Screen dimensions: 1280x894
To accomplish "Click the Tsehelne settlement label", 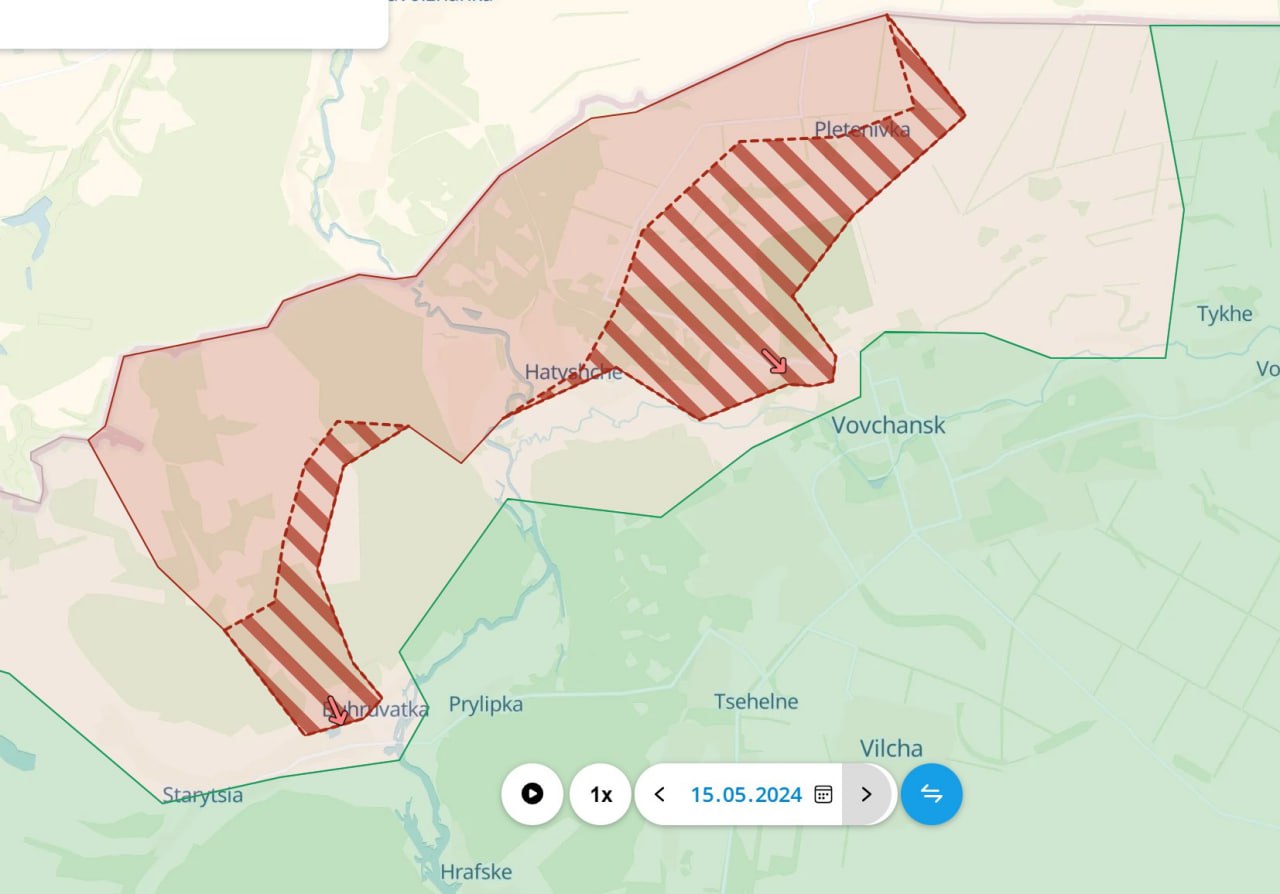I will (756, 701).
